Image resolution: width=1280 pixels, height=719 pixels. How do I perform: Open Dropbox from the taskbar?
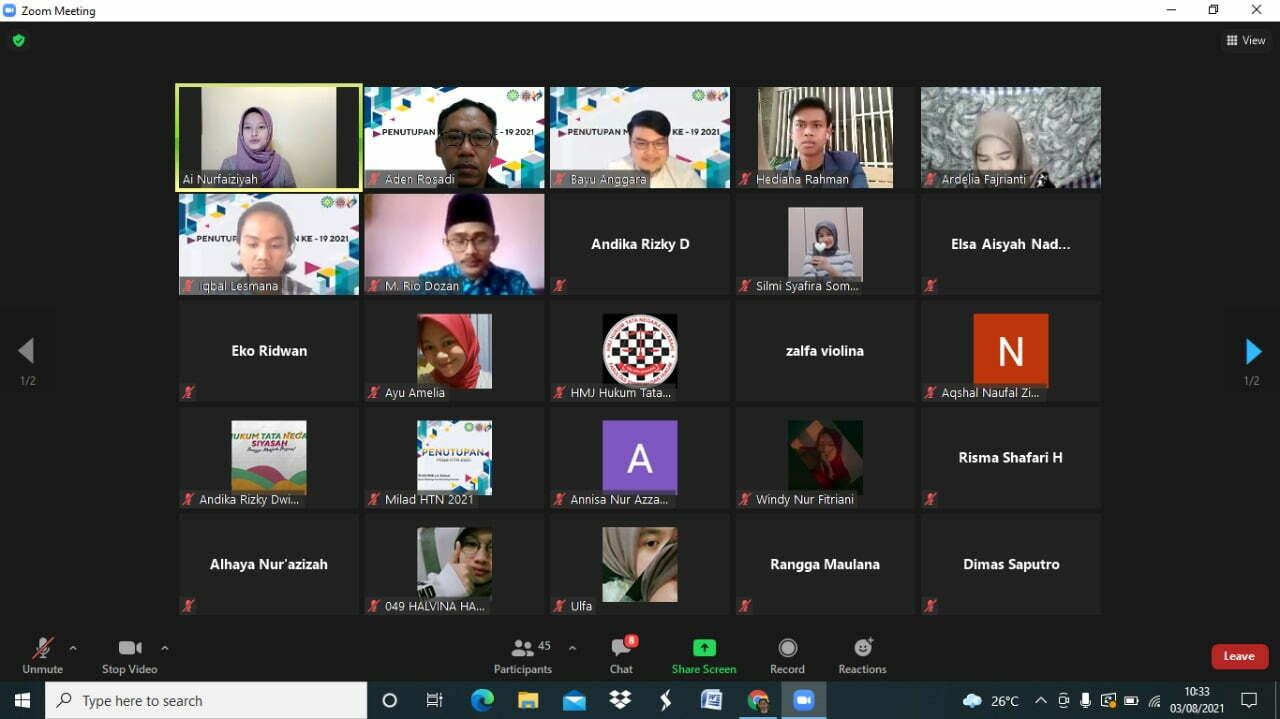click(620, 701)
